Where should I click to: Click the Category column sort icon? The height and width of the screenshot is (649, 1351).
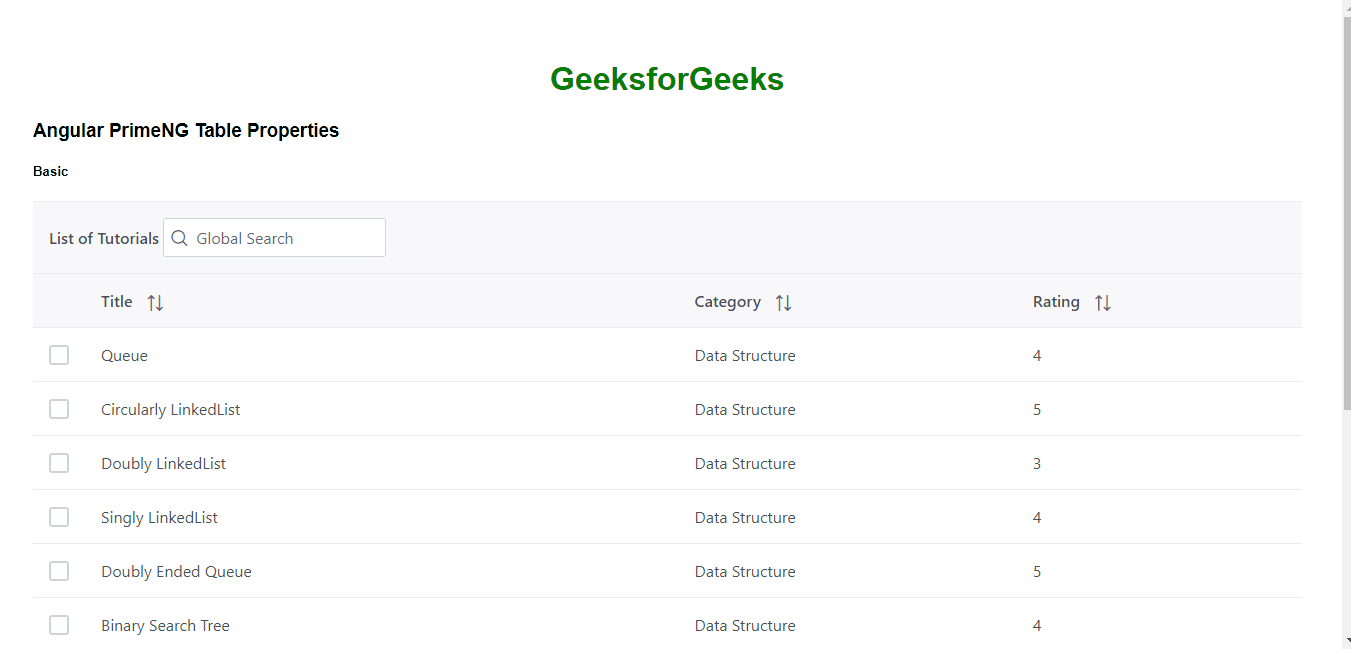[783, 302]
